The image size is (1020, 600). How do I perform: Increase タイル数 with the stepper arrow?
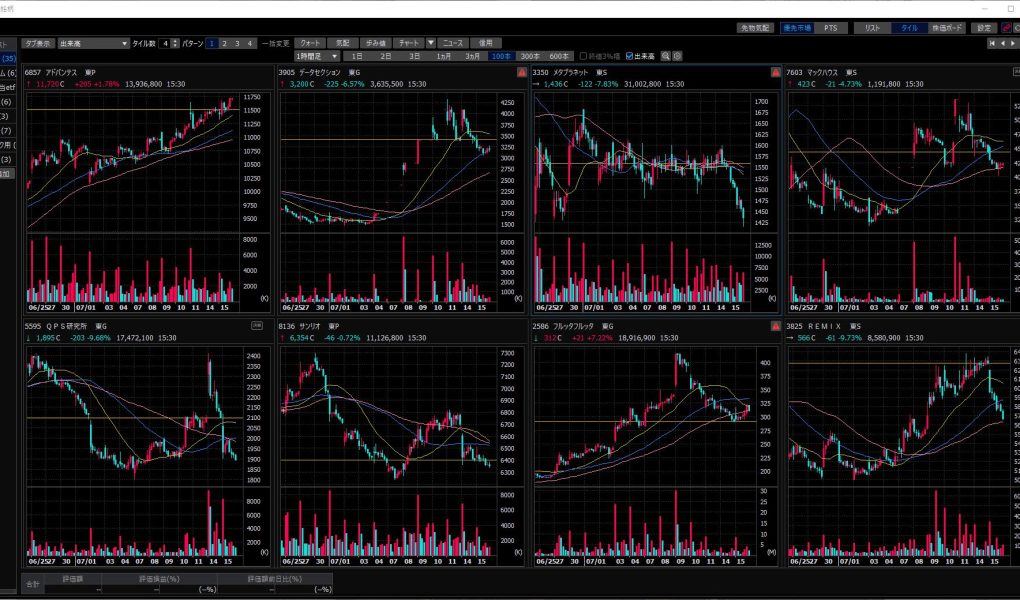(176, 41)
